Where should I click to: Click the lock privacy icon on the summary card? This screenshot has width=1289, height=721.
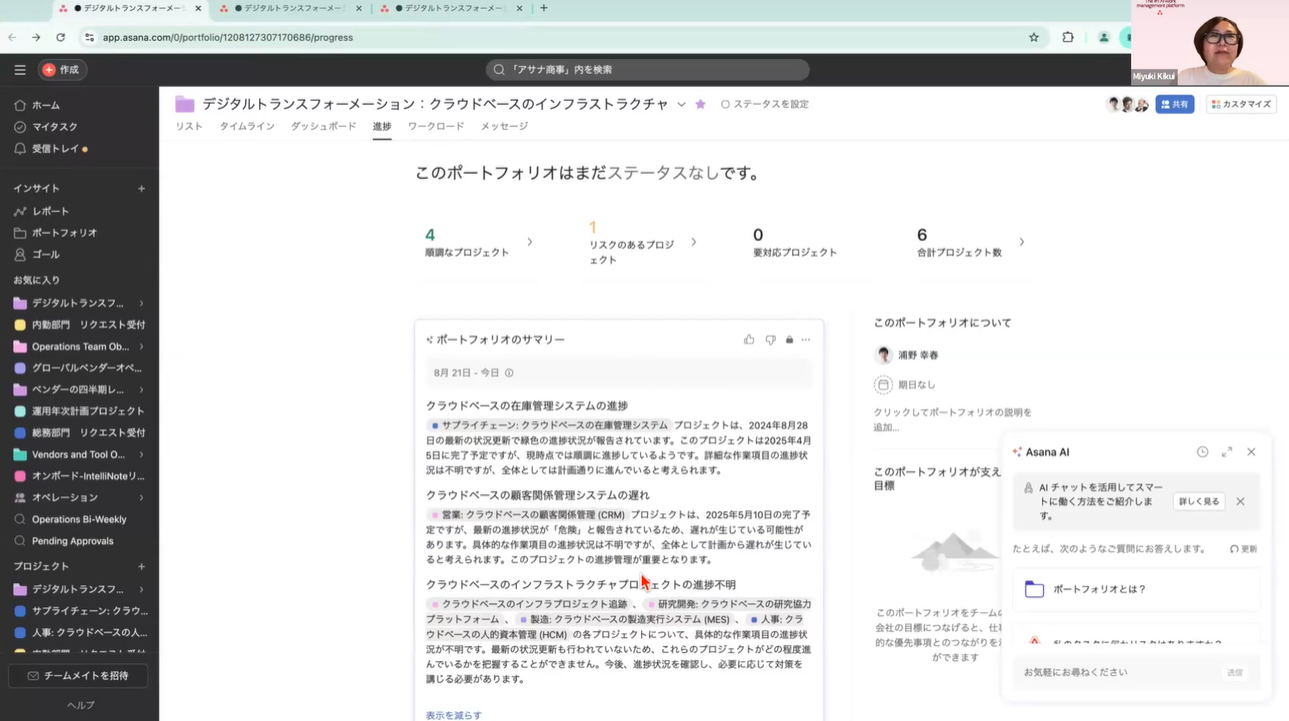coord(791,339)
